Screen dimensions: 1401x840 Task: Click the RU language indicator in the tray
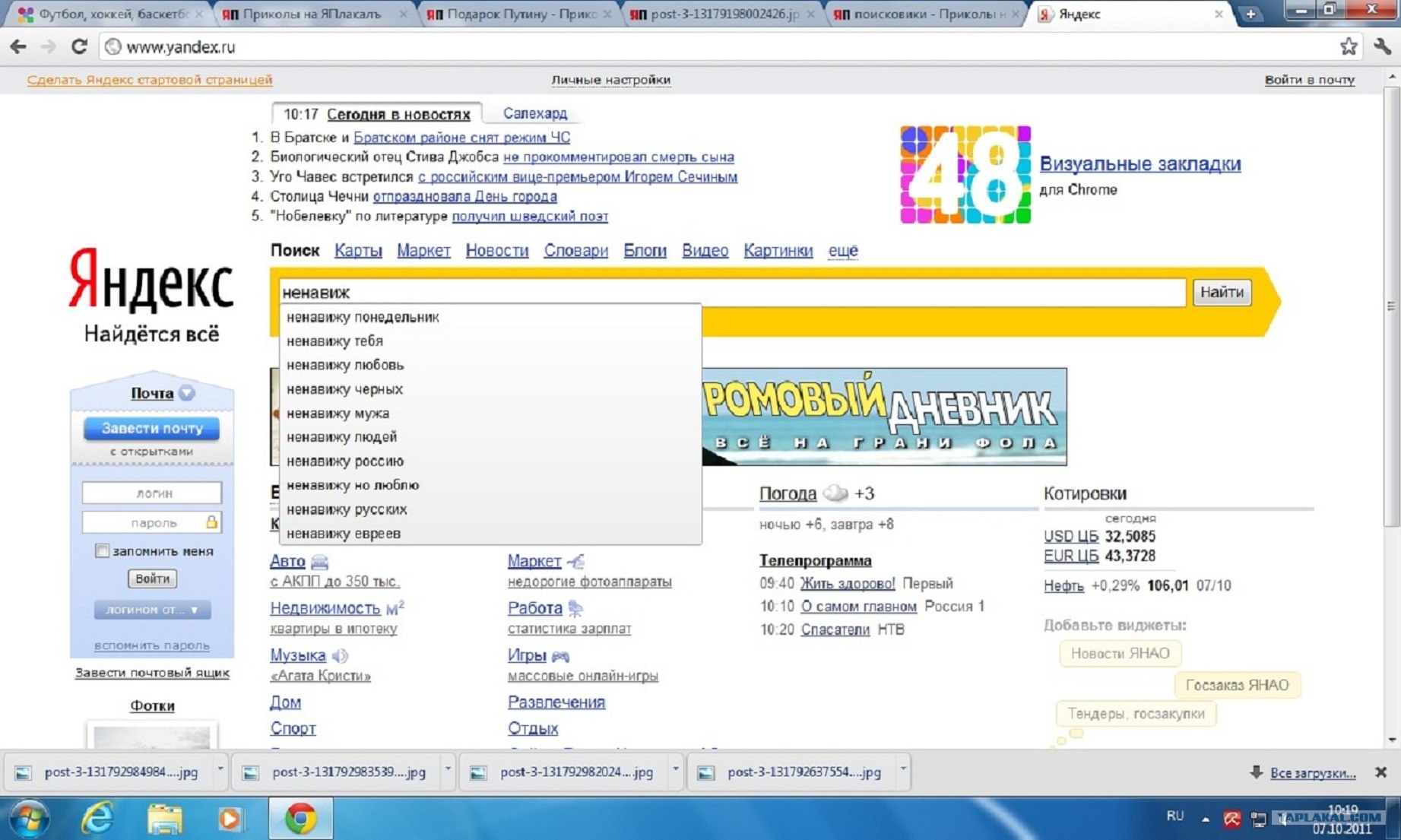(1175, 816)
